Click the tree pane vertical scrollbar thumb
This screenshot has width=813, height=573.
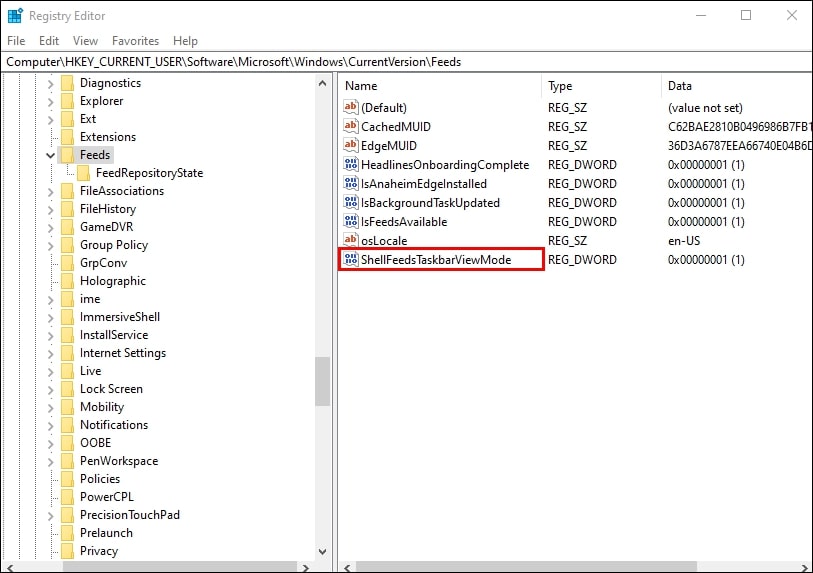(x=323, y=381)
